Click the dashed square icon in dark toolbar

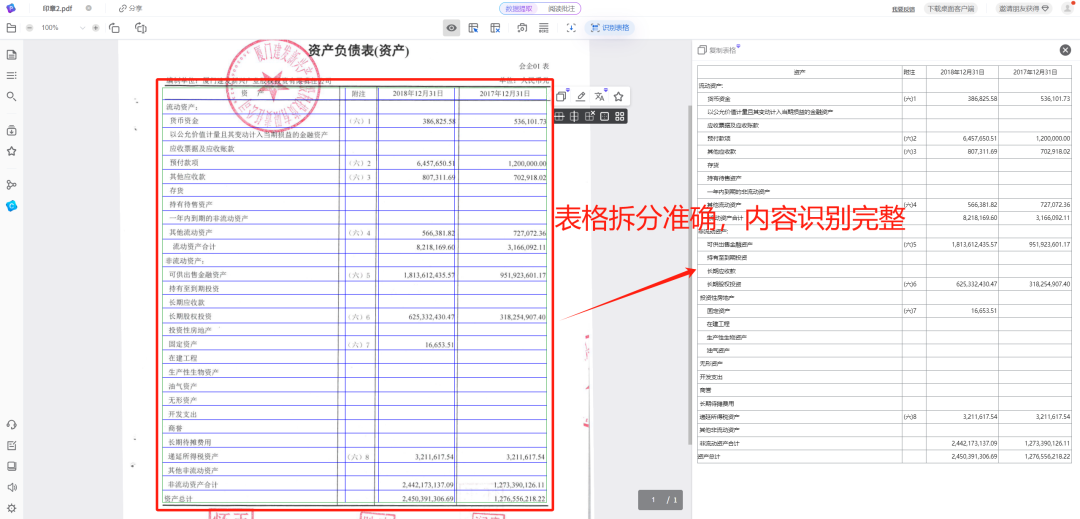tap(605, 116)
